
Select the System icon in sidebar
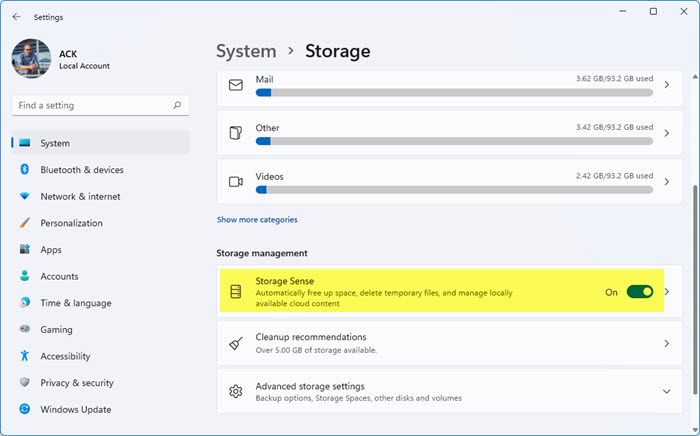tap(25, 143)
